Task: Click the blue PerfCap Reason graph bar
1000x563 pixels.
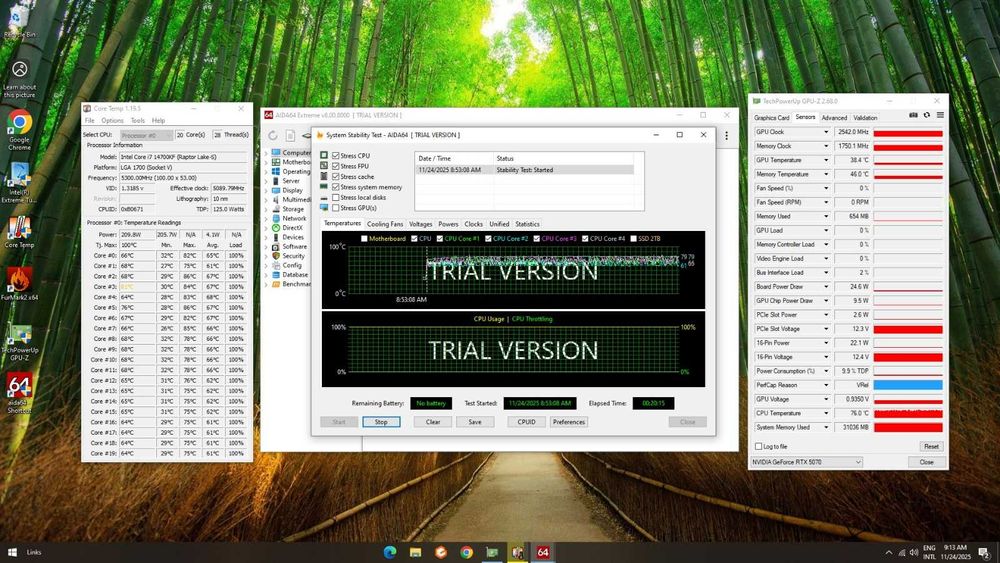Action: 908,385
